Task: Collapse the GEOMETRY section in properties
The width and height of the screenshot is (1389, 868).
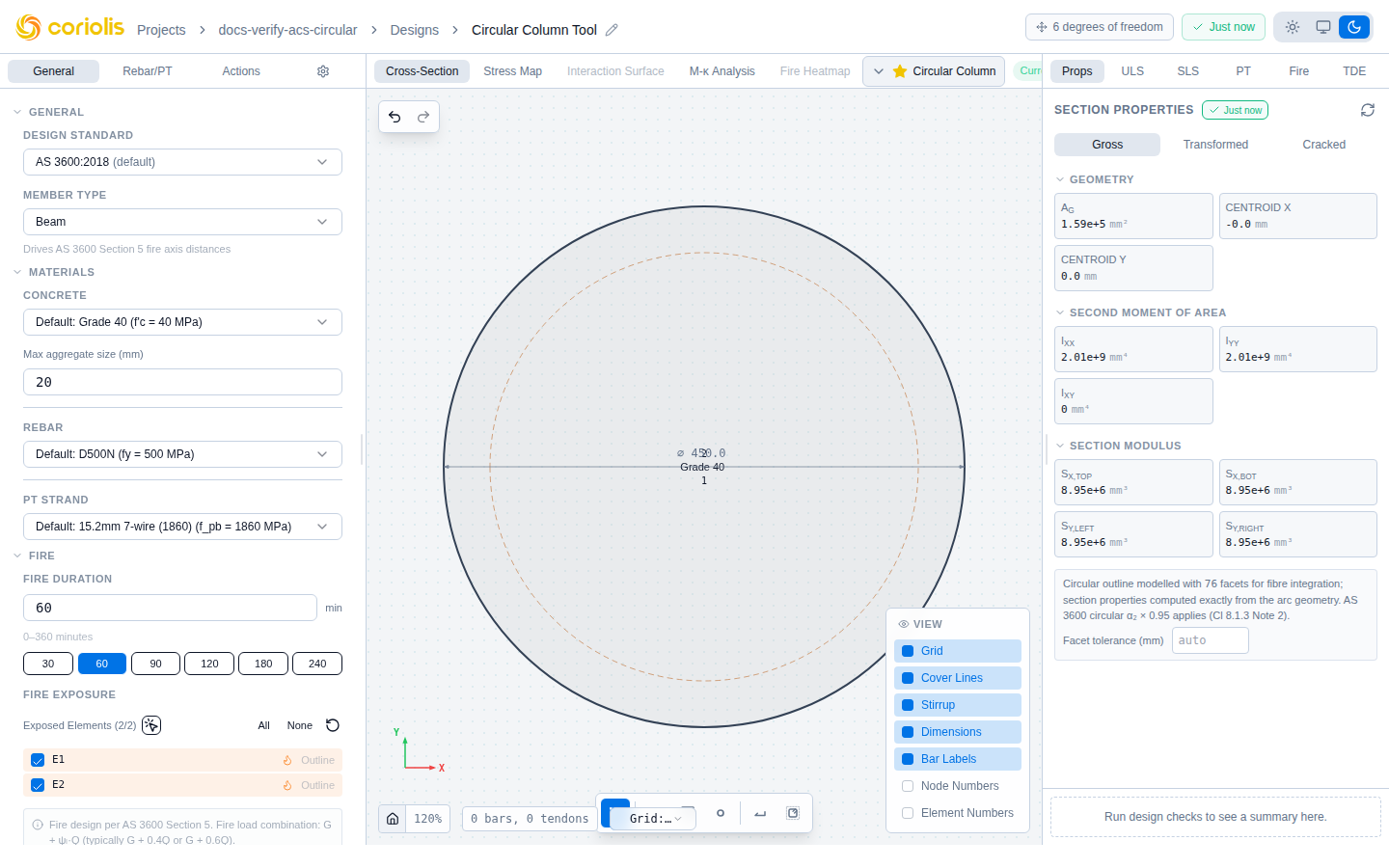Action: coord(1094,179)
